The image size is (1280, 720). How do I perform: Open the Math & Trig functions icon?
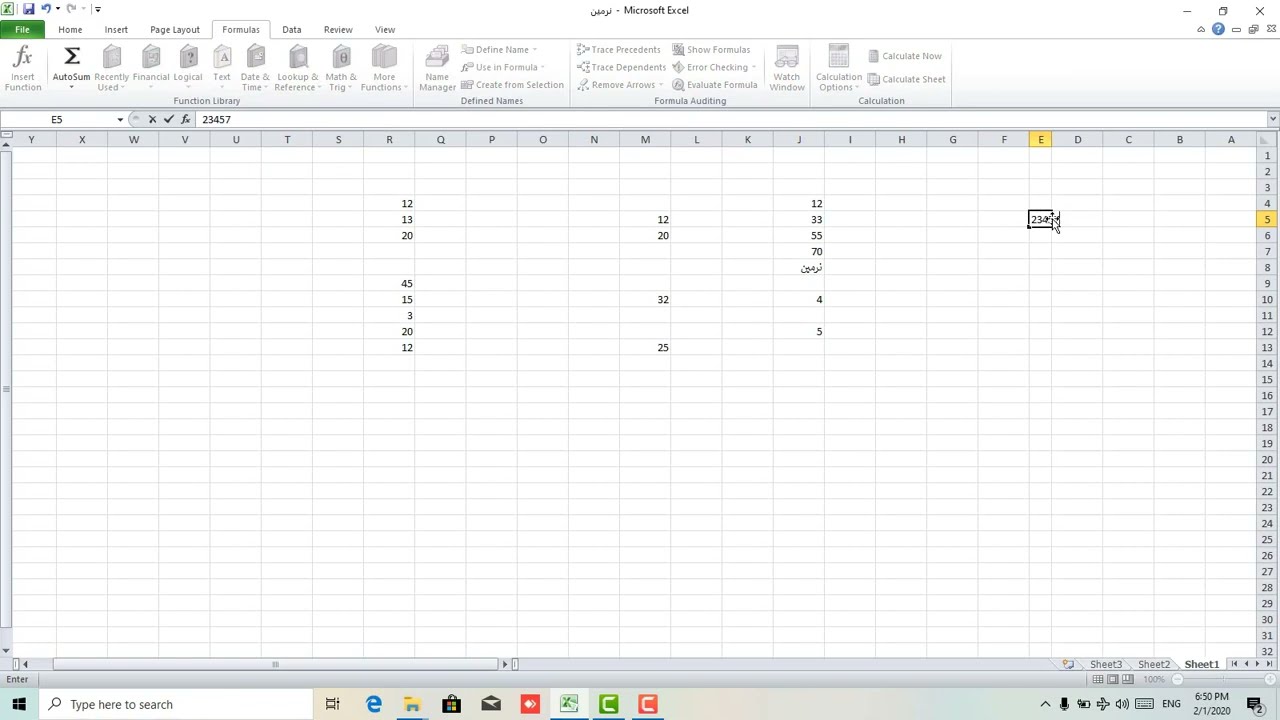click(341, 58)
